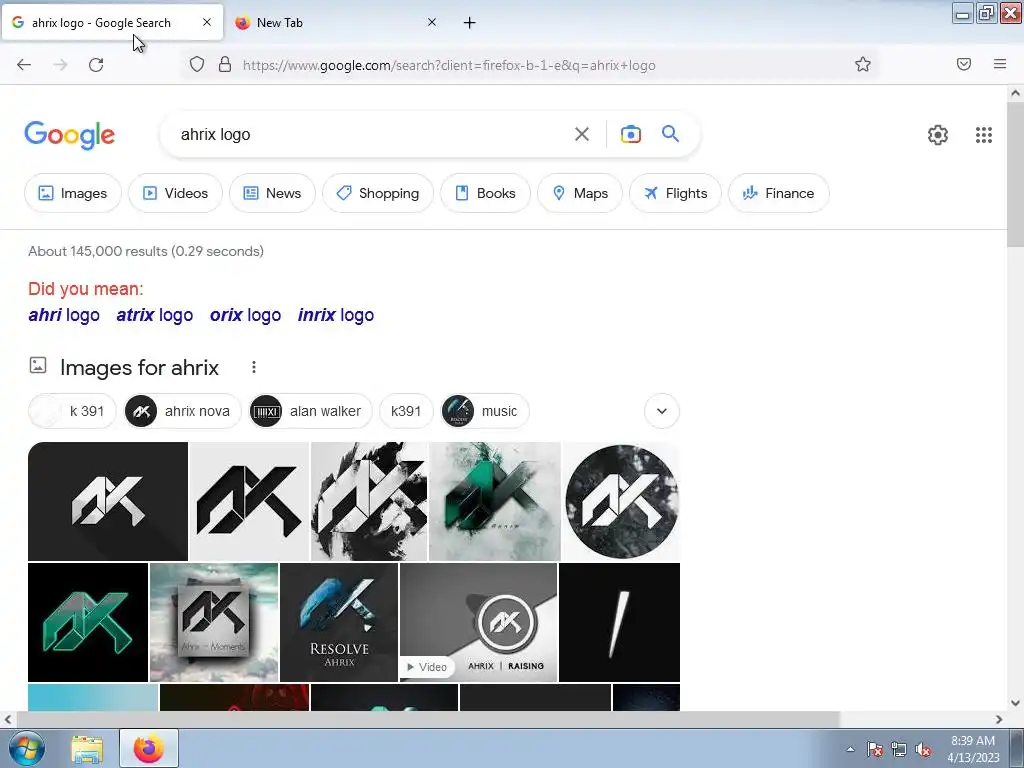Click in the Google search input field
This screenshot has width=1024, height=768.
(x=372, y=135)
